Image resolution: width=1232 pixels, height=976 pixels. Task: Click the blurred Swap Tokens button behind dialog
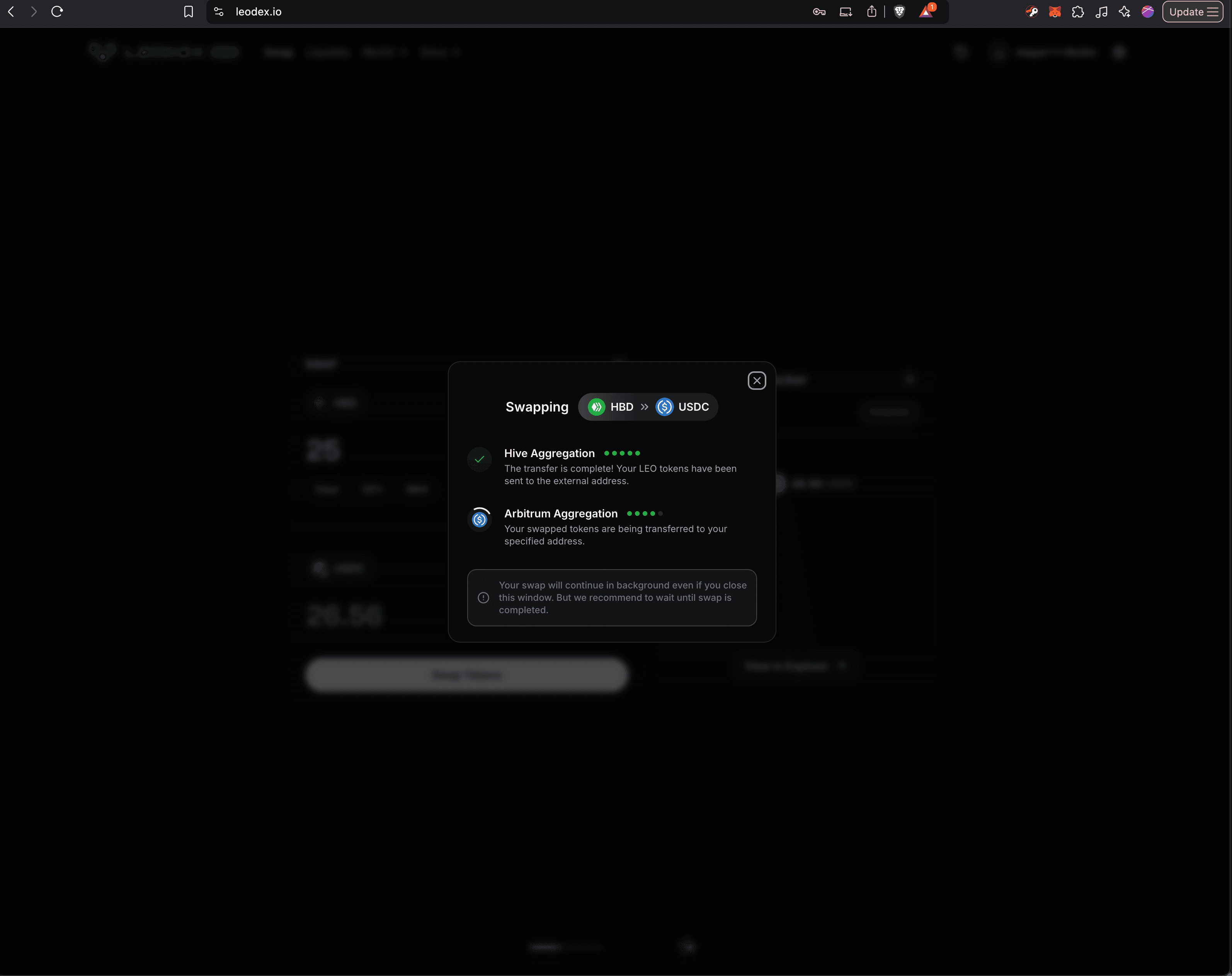tap(467, 675)
